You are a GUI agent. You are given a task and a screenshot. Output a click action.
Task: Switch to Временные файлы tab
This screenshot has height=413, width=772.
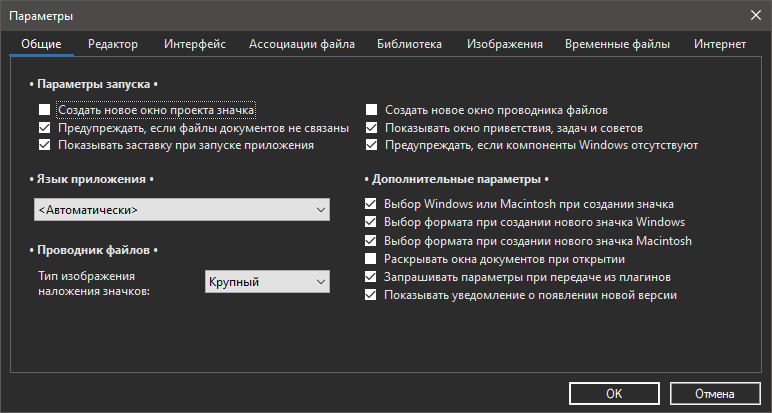pyautogui.click(x=617, y=44)
